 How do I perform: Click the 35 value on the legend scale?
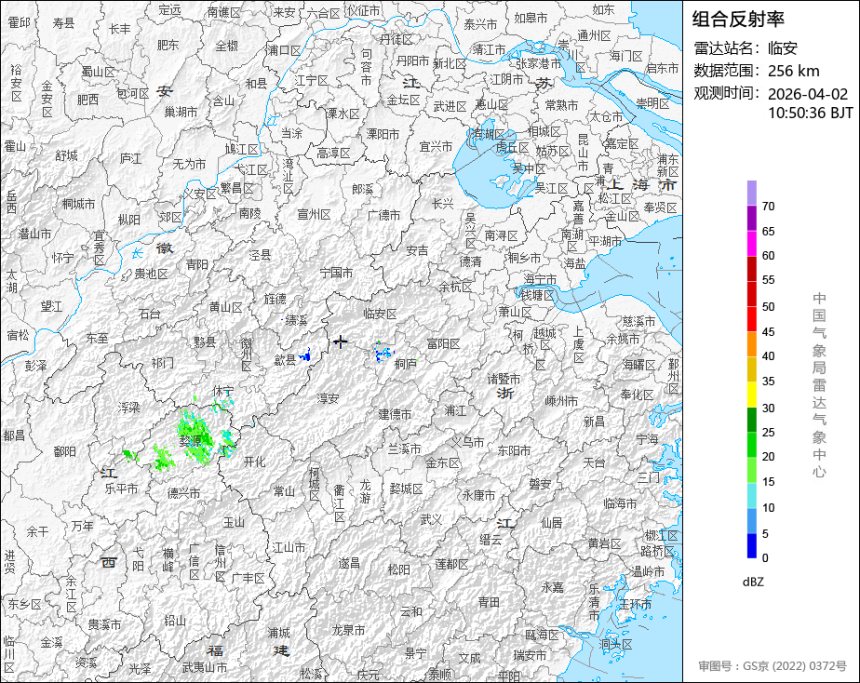(x=768, y=381)
